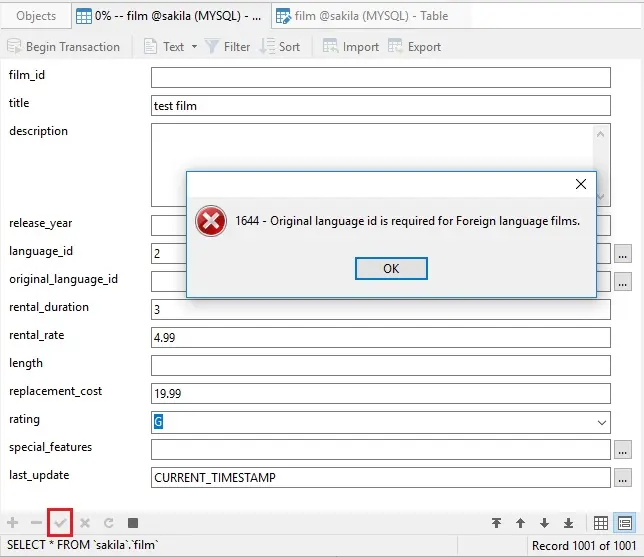Click the Export button
The width and height of the screenshot is (644, 557).
pyautogui.click(x=414, y=47)
